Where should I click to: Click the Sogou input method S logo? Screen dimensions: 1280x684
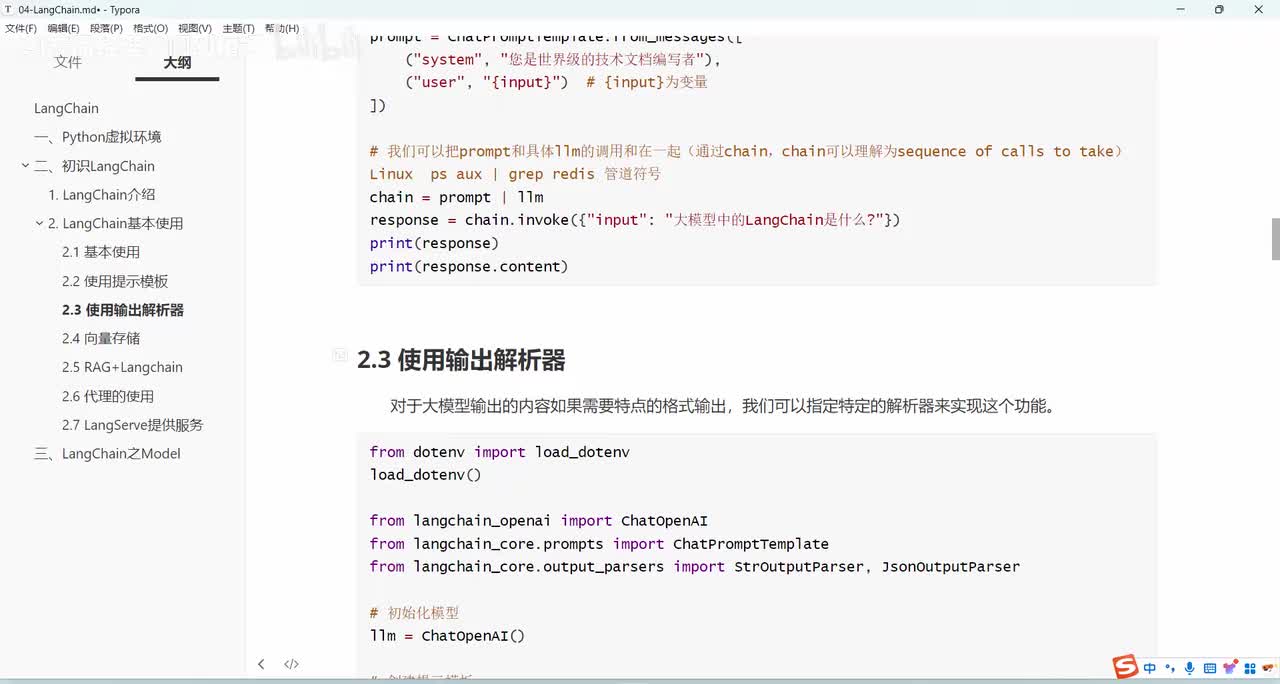(x=1126, y=667)
